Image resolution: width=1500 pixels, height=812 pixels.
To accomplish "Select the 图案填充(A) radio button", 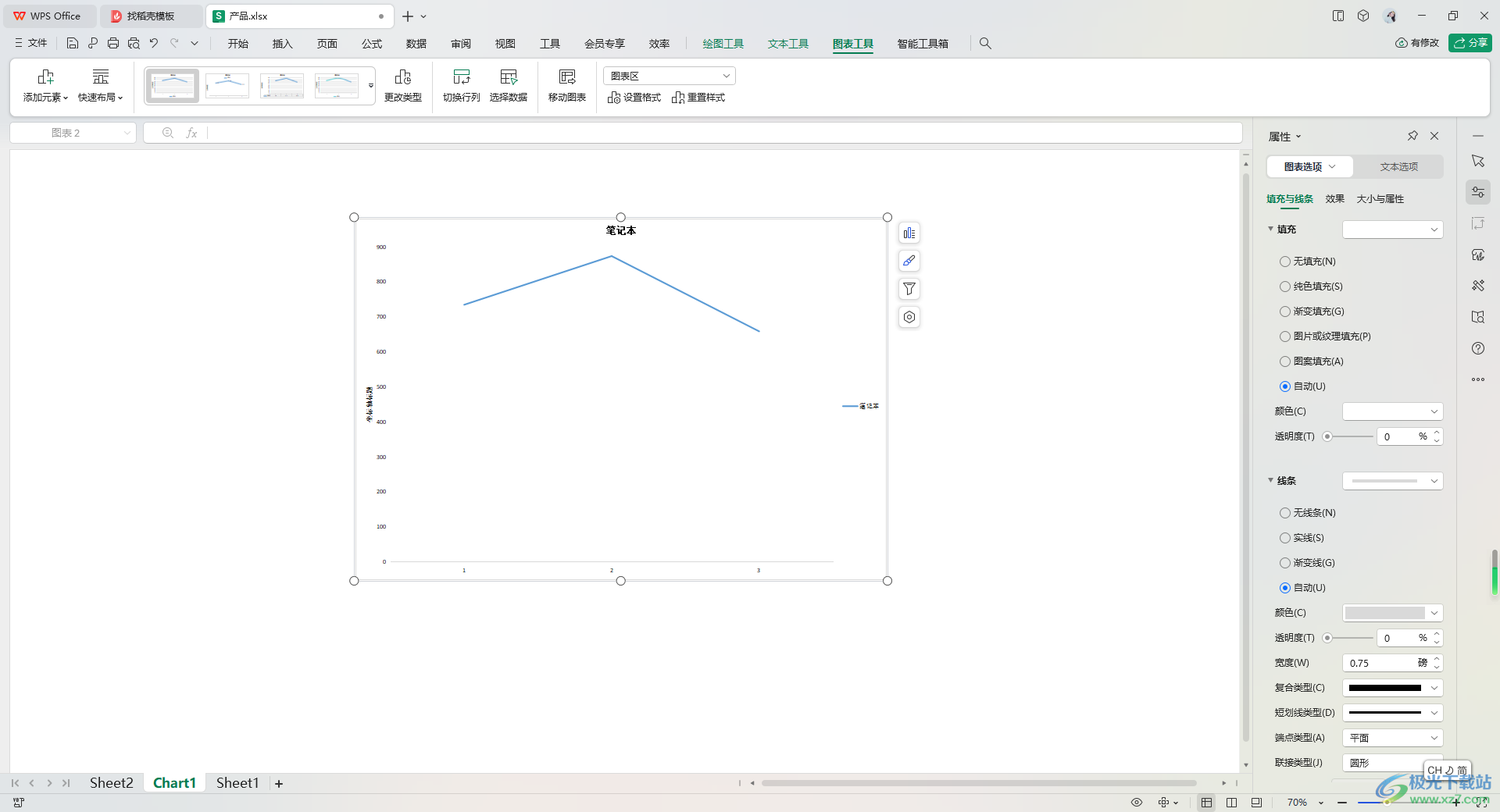I will click(x=1285, y=361).
